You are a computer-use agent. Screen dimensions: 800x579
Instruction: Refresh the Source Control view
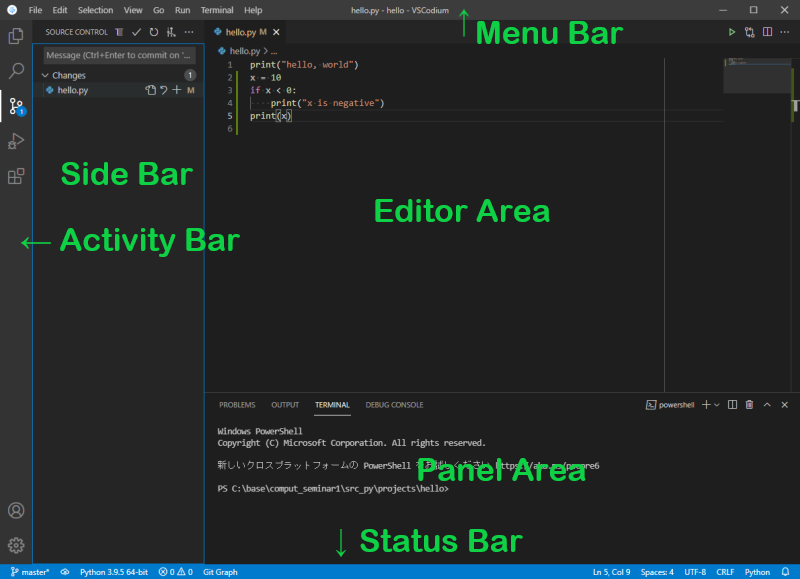[x=154, y=32]
